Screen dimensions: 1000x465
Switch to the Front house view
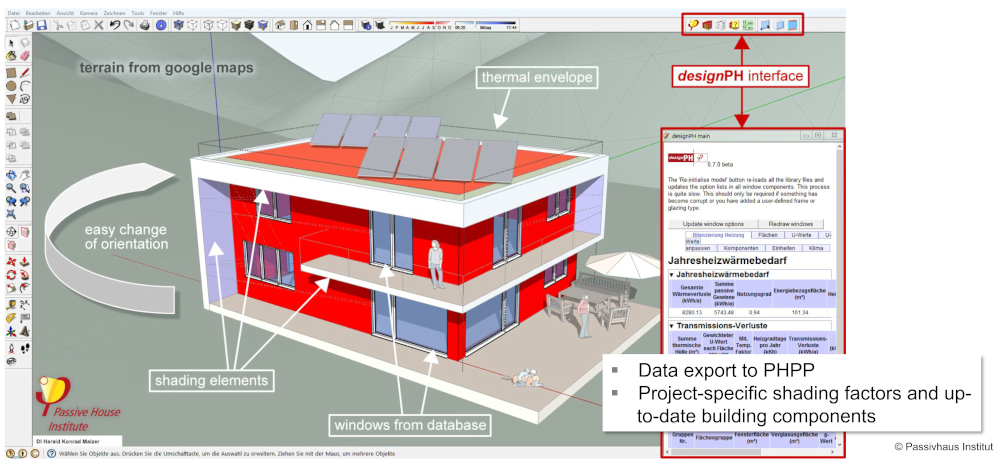coord(307,26)
